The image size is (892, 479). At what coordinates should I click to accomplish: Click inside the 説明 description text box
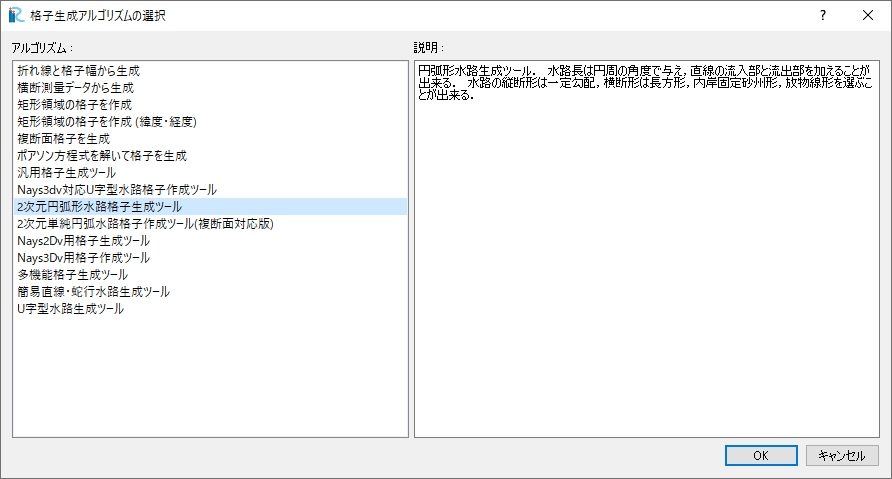click(647, 249)
